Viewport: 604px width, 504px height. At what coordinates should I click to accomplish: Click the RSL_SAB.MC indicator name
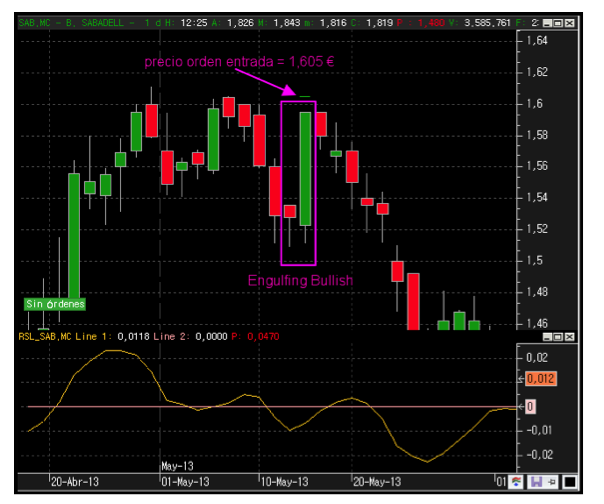pyautogui.click(x=45, y=337)
